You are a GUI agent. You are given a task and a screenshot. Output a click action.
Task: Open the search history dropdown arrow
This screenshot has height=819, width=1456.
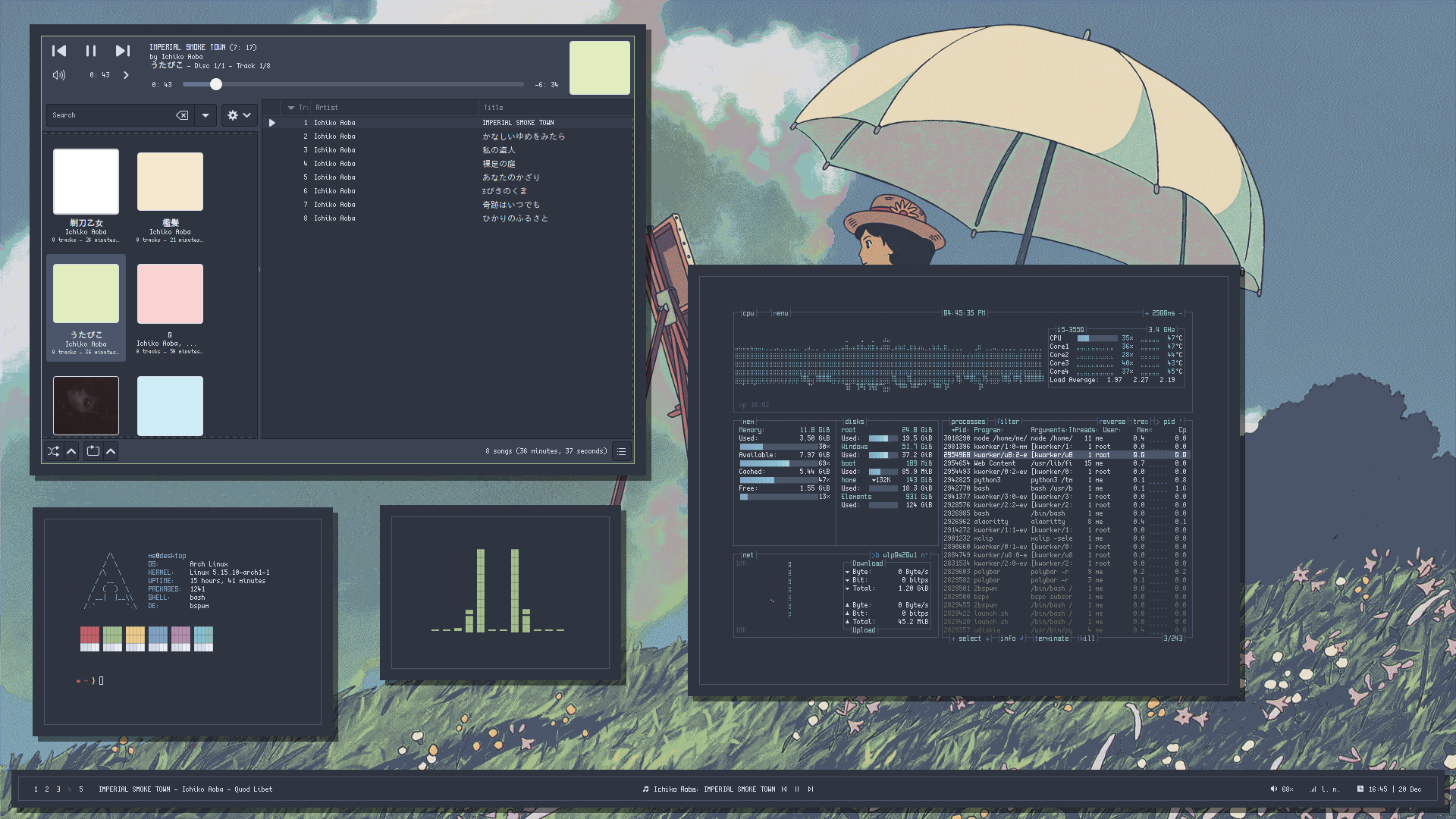(206, 115)
